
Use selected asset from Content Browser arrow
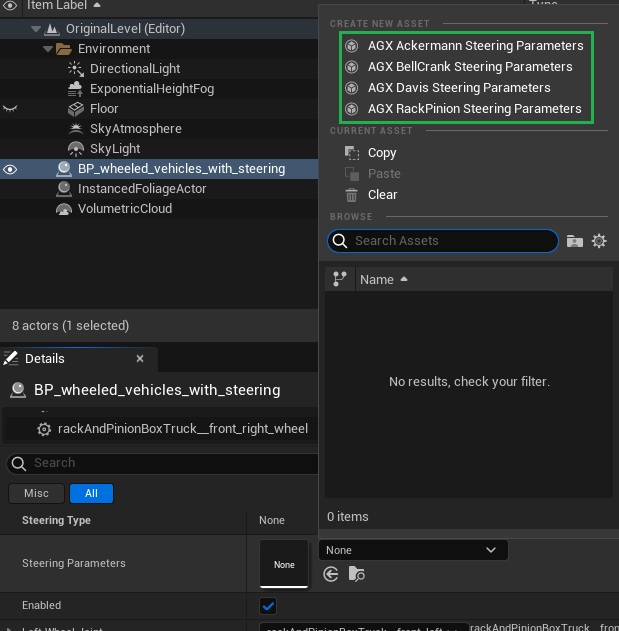click(x=331, y=574)
